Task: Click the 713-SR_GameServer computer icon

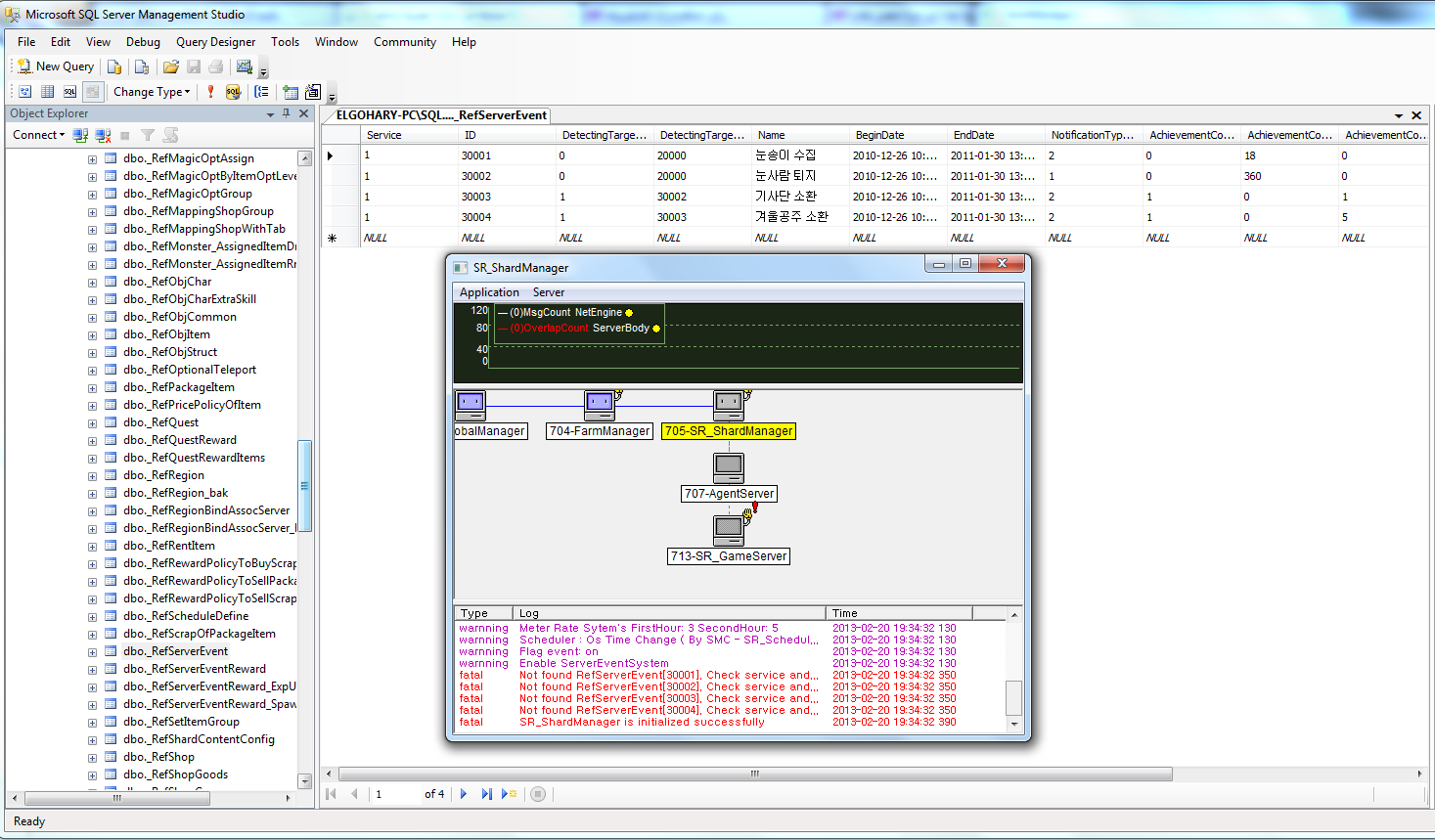Action: 729,531
